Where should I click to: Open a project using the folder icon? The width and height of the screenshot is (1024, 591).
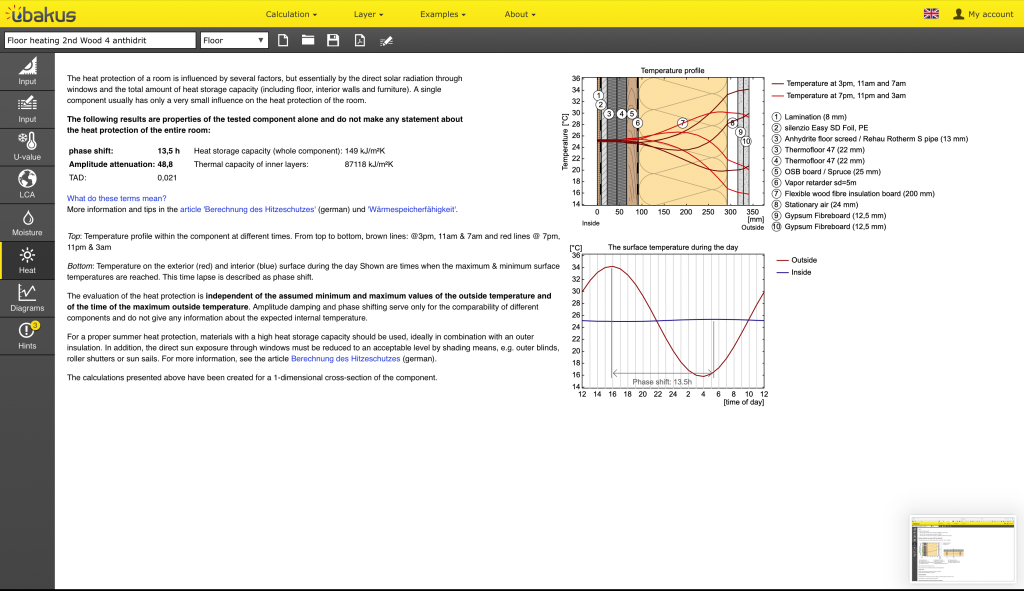[x=308, y=41]
